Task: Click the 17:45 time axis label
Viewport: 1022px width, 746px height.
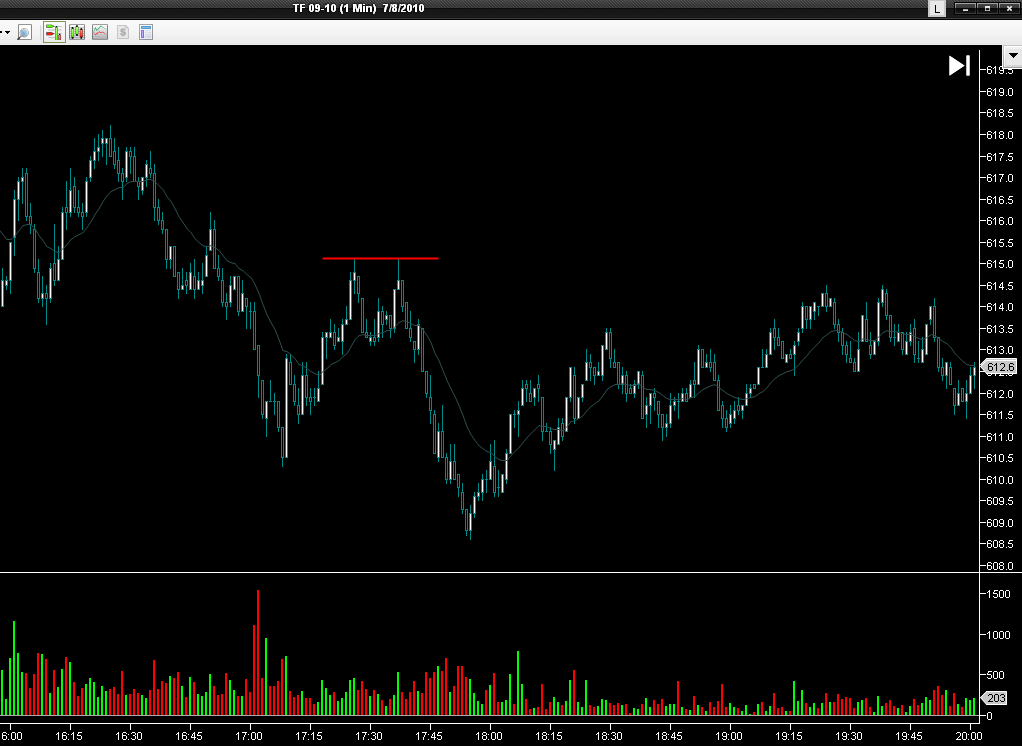Action: click(428, 736)
